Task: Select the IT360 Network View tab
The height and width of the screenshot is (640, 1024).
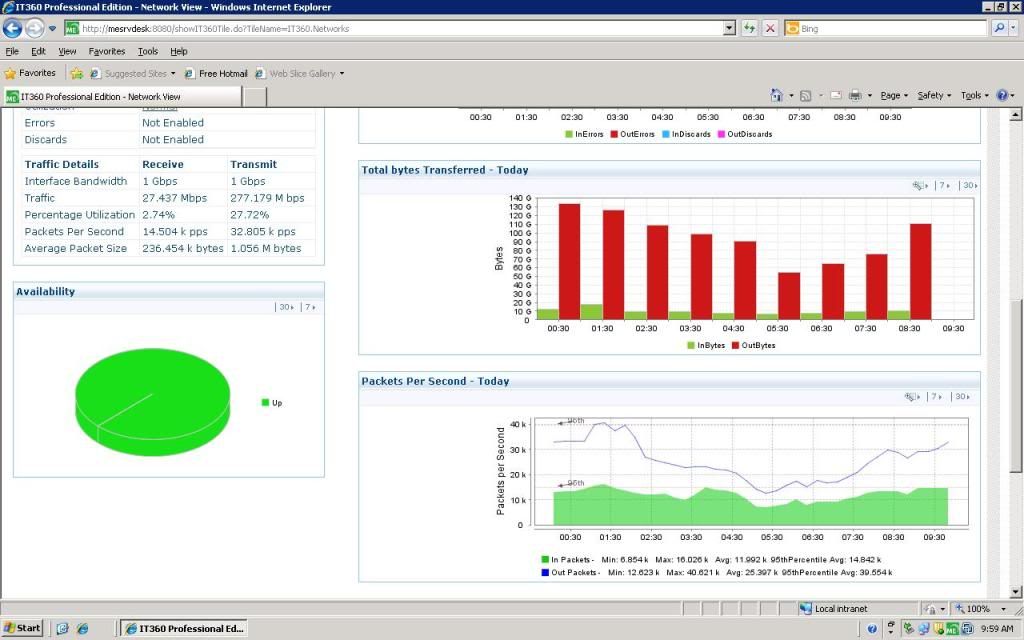Action: [x=122, y=97]
